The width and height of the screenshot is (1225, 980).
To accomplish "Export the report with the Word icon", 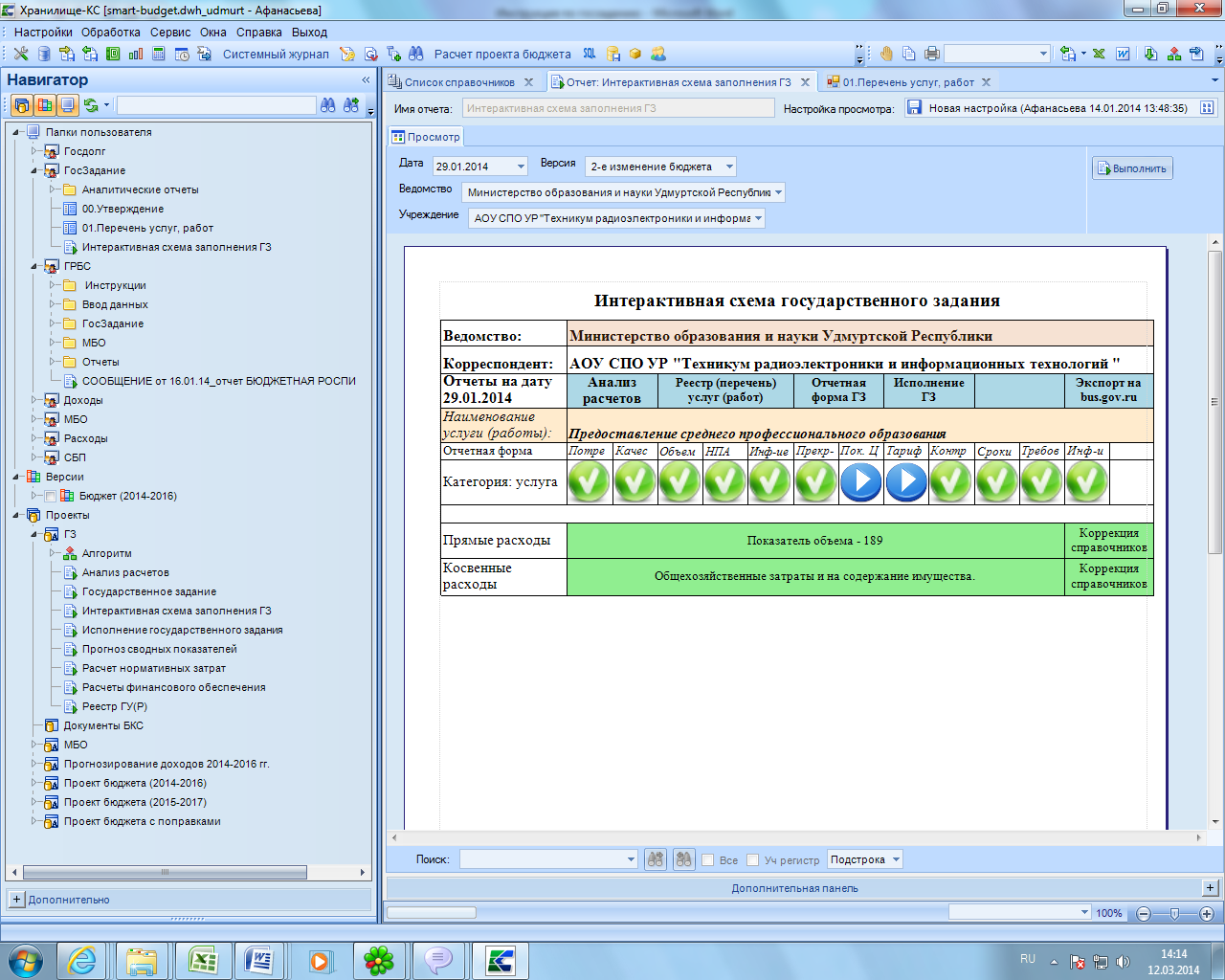I will click(1123, 54).
